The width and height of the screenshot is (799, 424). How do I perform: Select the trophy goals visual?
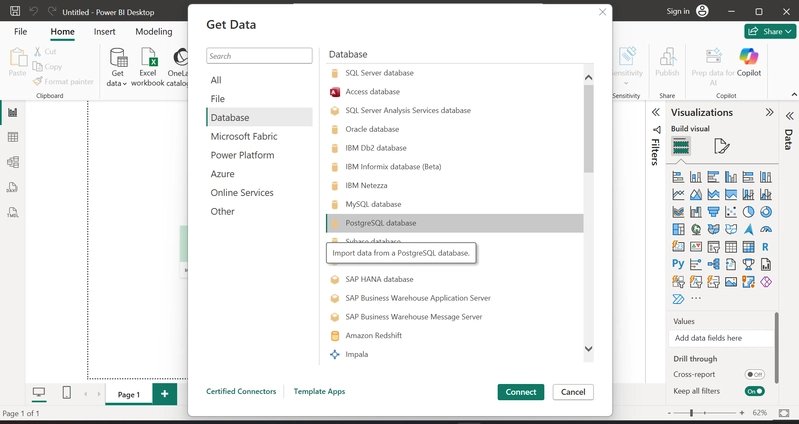[x=748, y=264]
